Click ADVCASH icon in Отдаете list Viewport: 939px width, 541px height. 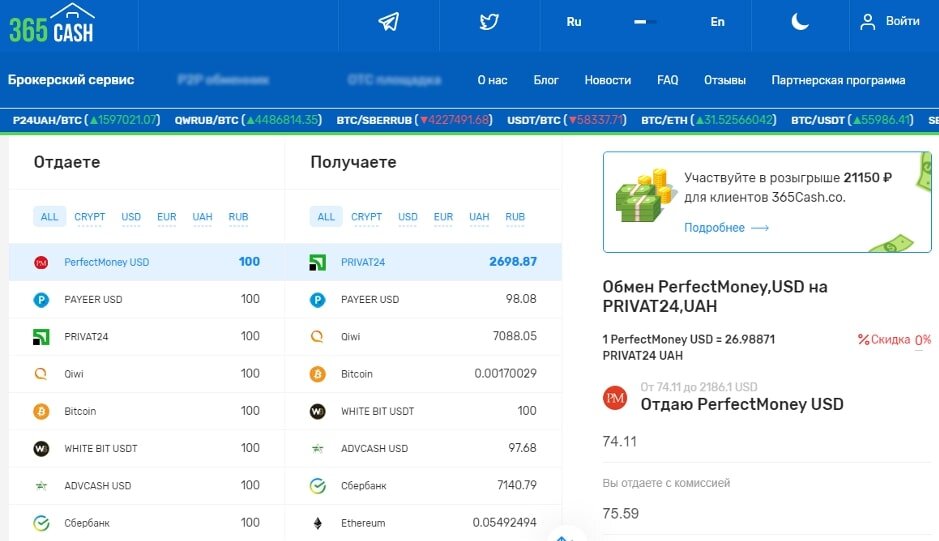tap(41, 486)
